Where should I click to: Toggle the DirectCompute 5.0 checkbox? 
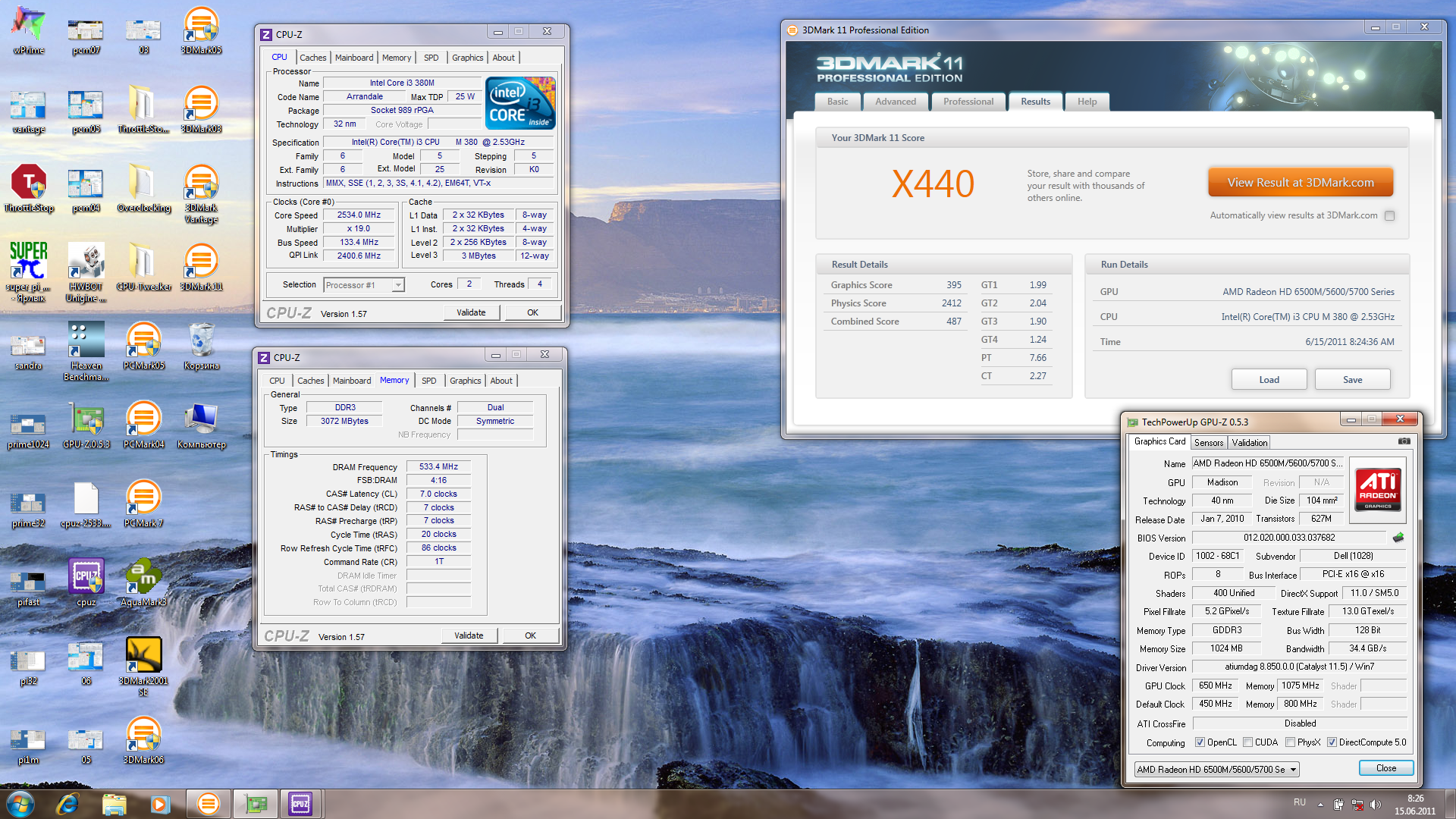(x=1332, y=742)
